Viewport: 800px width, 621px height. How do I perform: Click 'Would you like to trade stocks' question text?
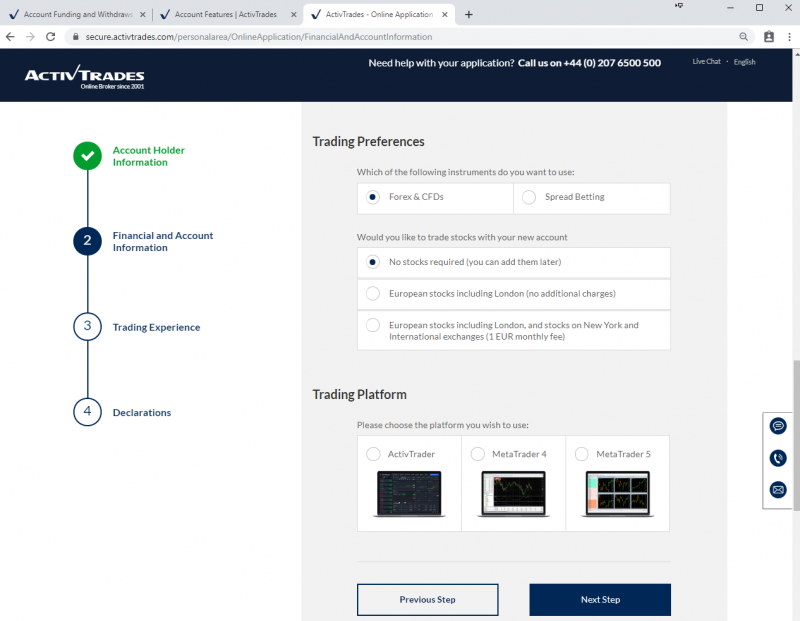pyautogui.click(x=462, y=237)
